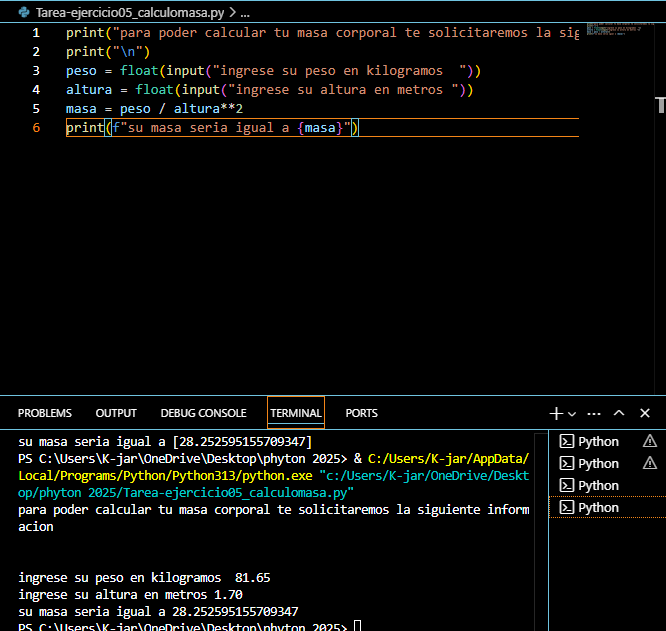
Task: Click line number 1 in the gutter
Action: point(36,33)
